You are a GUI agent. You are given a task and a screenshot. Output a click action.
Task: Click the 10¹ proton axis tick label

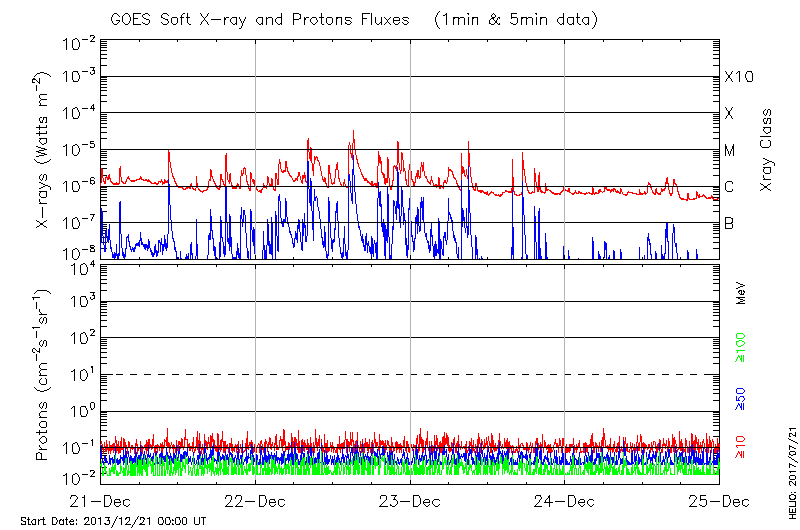(81, 374)
